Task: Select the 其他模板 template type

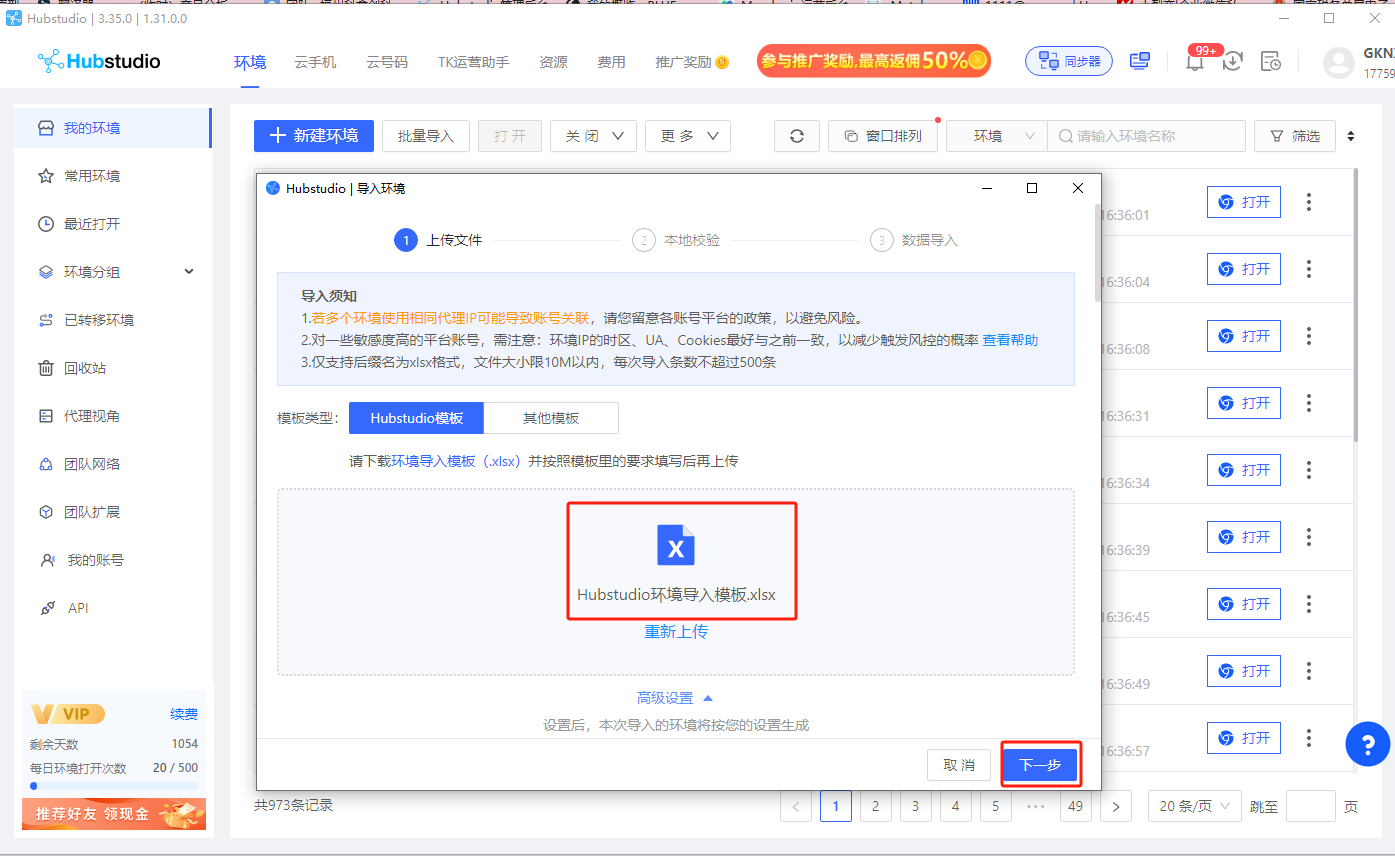Action: (x=551, y=418)
